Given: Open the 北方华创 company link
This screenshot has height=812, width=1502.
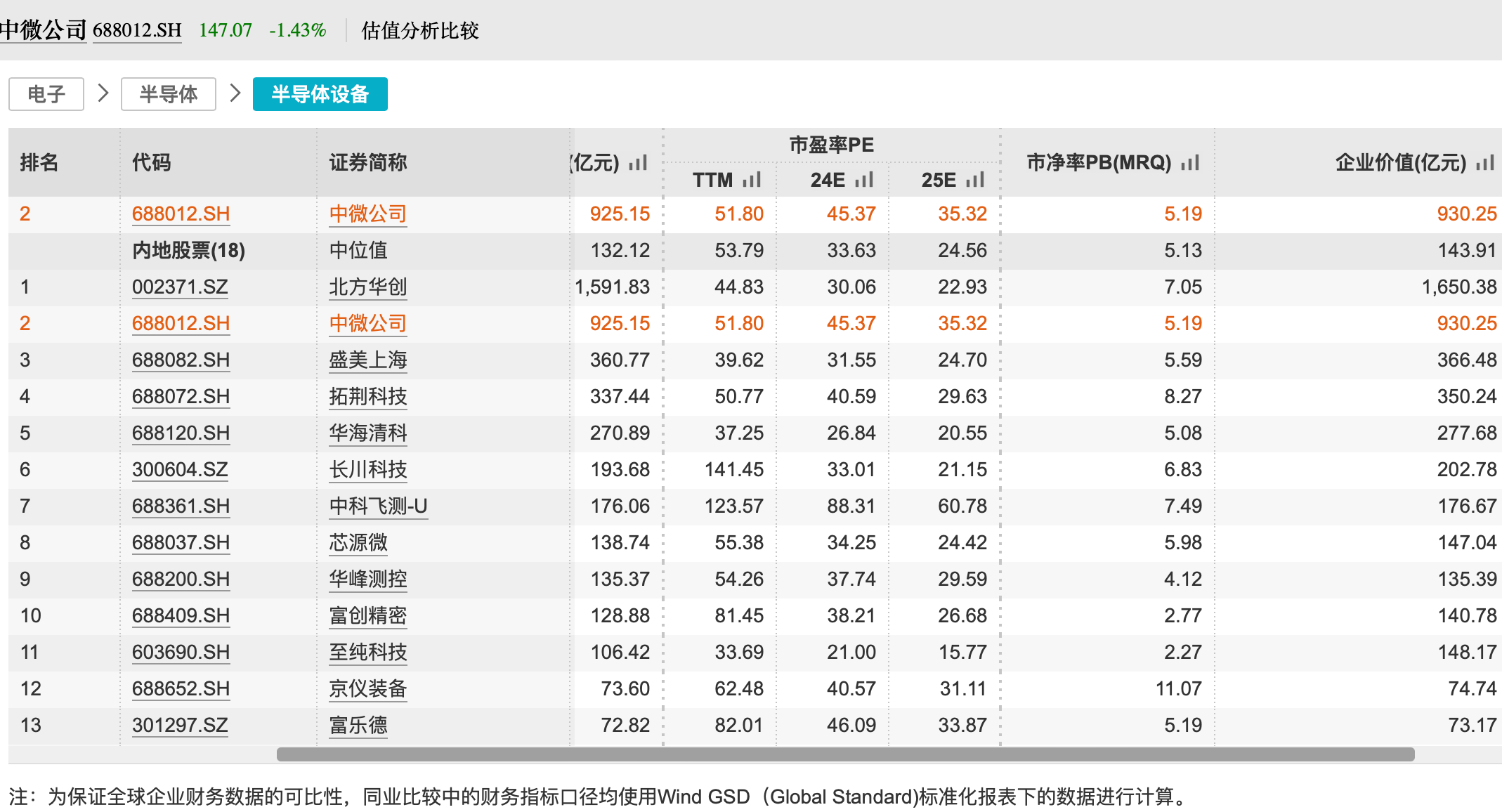Looking at the screenshot, I should 367,287.
